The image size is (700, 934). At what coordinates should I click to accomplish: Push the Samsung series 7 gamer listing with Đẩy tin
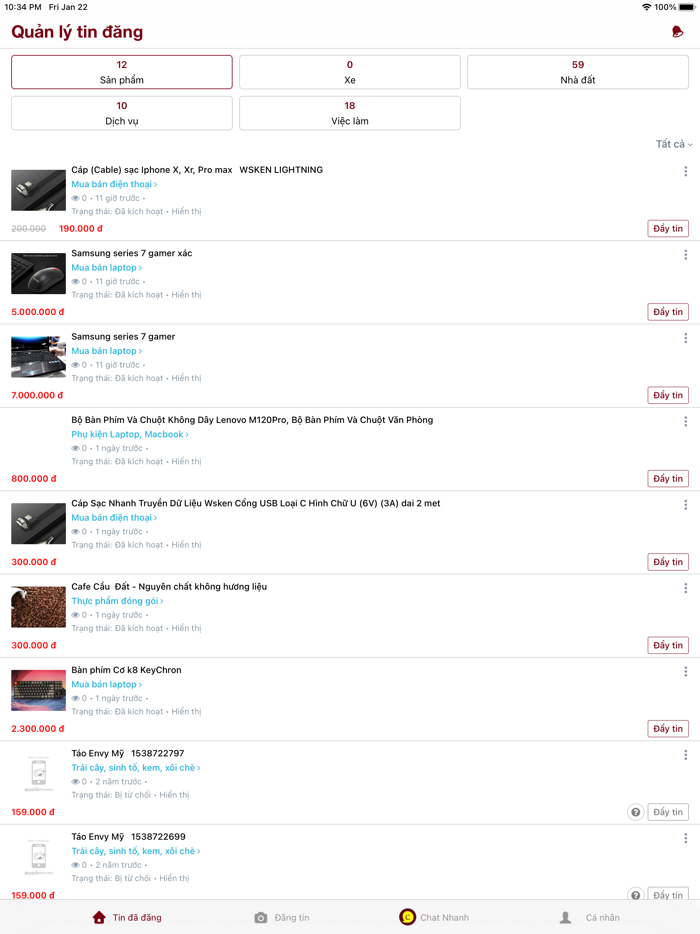[x=668, y=395]
